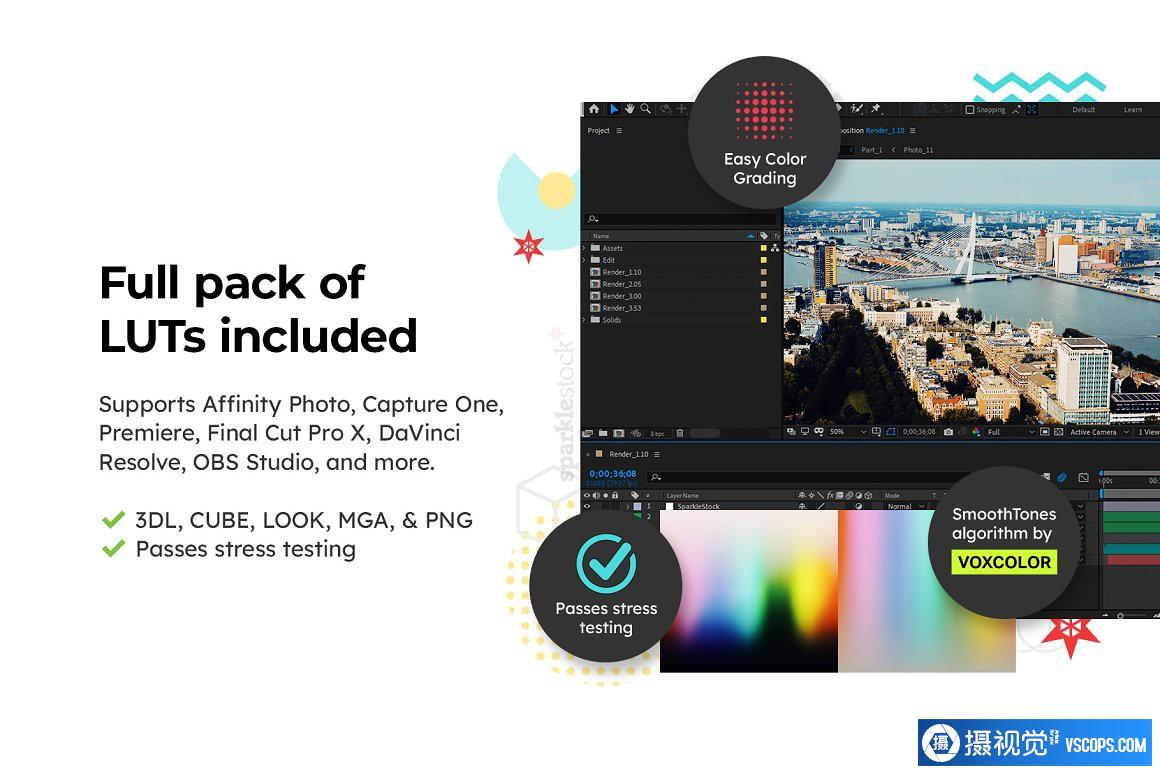This screenshot has width=1160, height=774.
Task: Hide the SparkleStock layer with eye icon
Action: (x=587, y=507)
